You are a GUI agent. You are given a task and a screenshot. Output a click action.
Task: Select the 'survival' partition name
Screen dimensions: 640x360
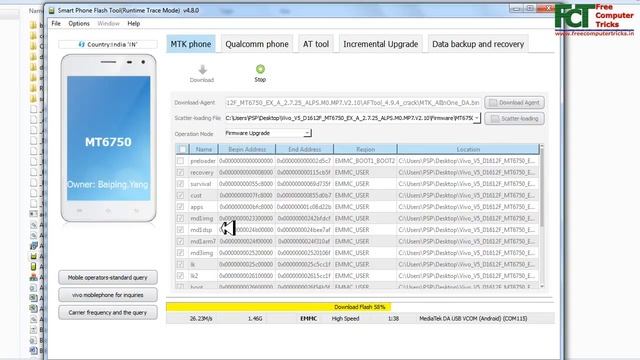click(200, 184)
